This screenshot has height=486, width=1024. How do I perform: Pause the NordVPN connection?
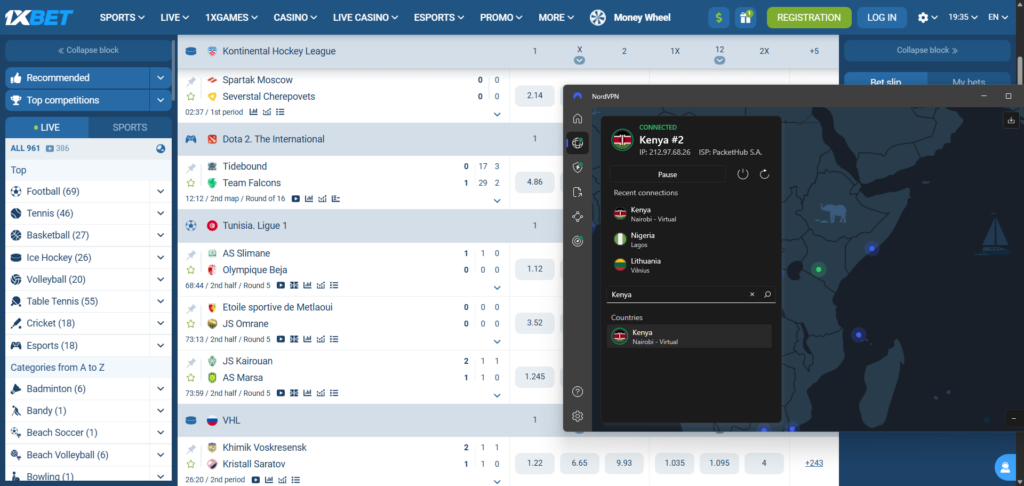pyautogui.click(x=667, y=174)
